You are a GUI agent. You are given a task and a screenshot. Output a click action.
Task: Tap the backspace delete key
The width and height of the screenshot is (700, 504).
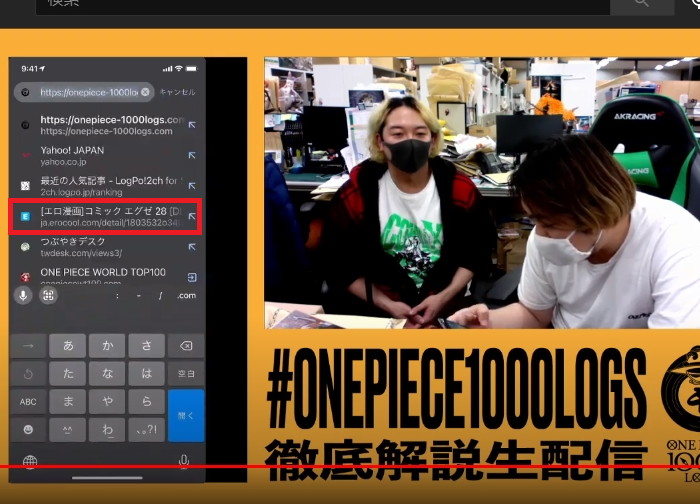click(x=186, y=346)
